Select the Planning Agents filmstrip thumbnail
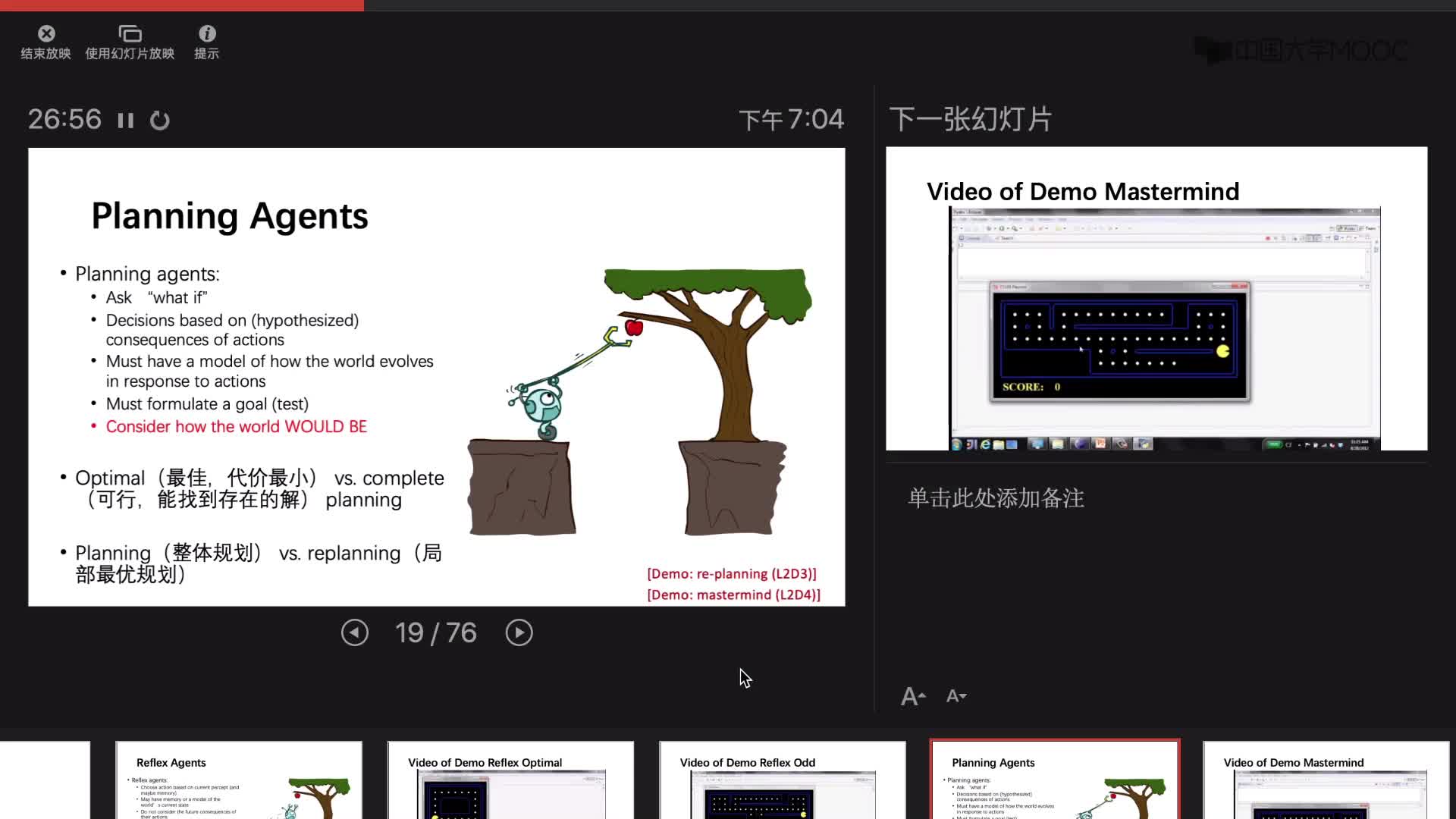This screenshot has height=819, width=1456. [x=1055, y=780]
